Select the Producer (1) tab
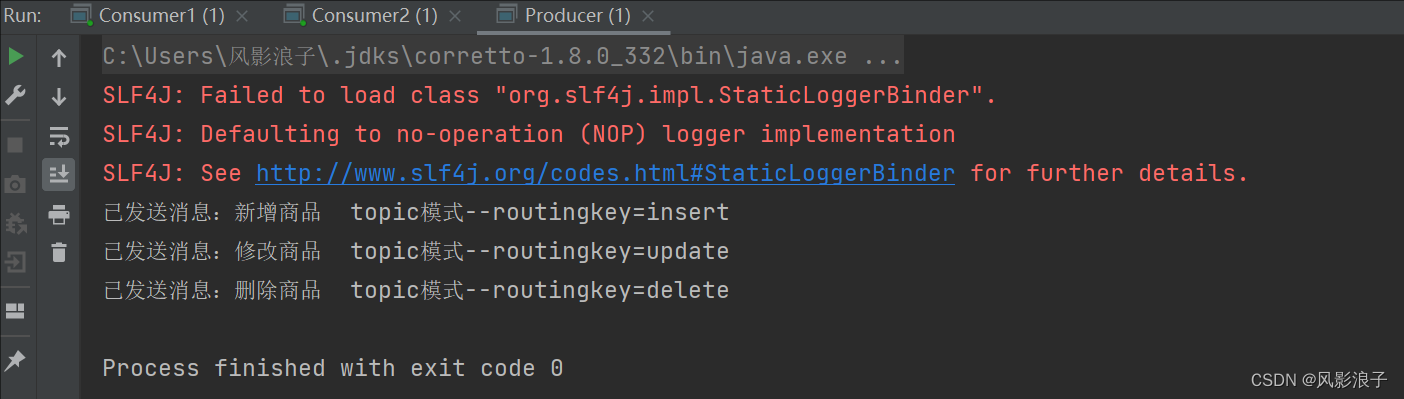Screen dimensions: 1404x399 [577, 15]
